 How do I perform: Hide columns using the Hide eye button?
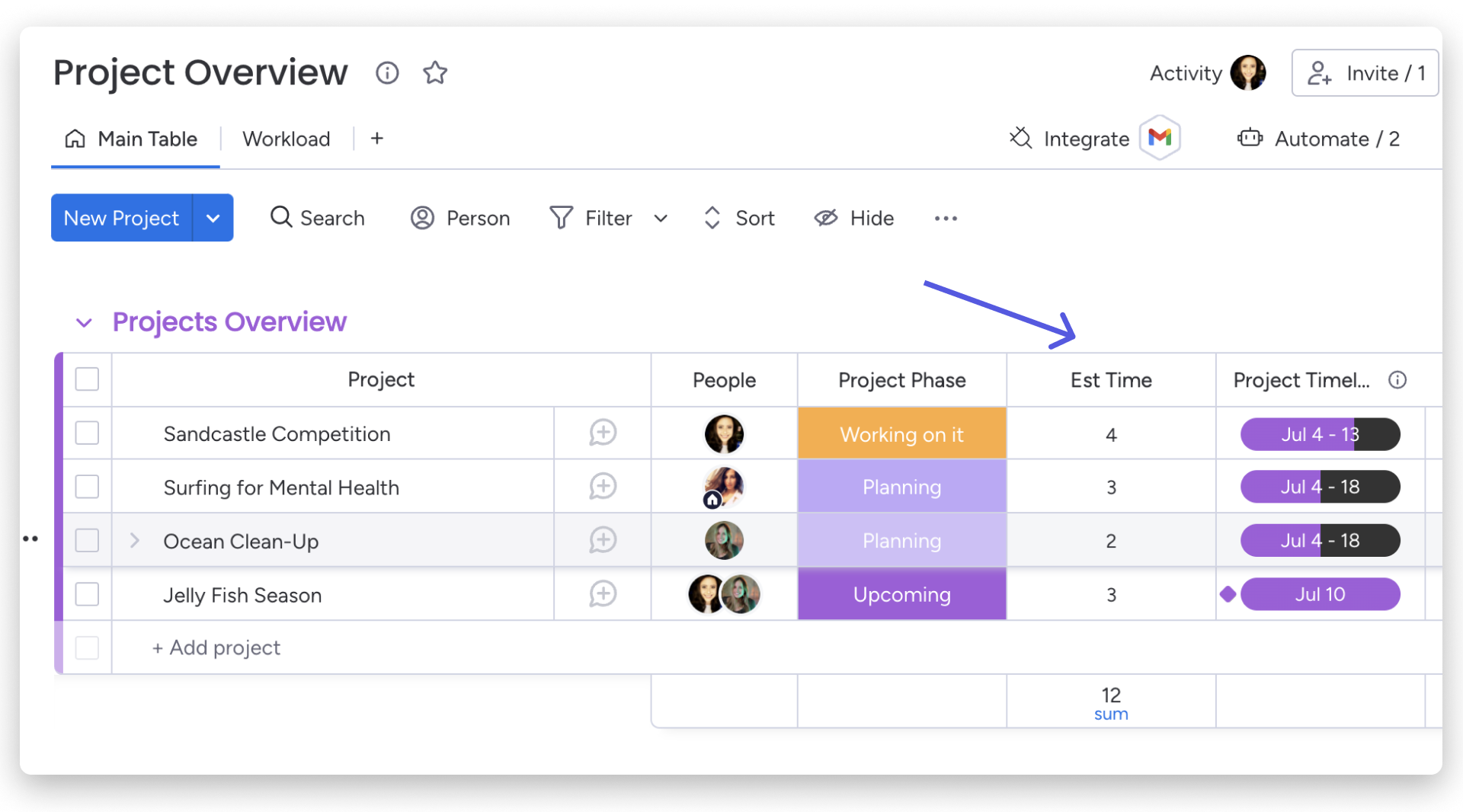tap(854, 219)
